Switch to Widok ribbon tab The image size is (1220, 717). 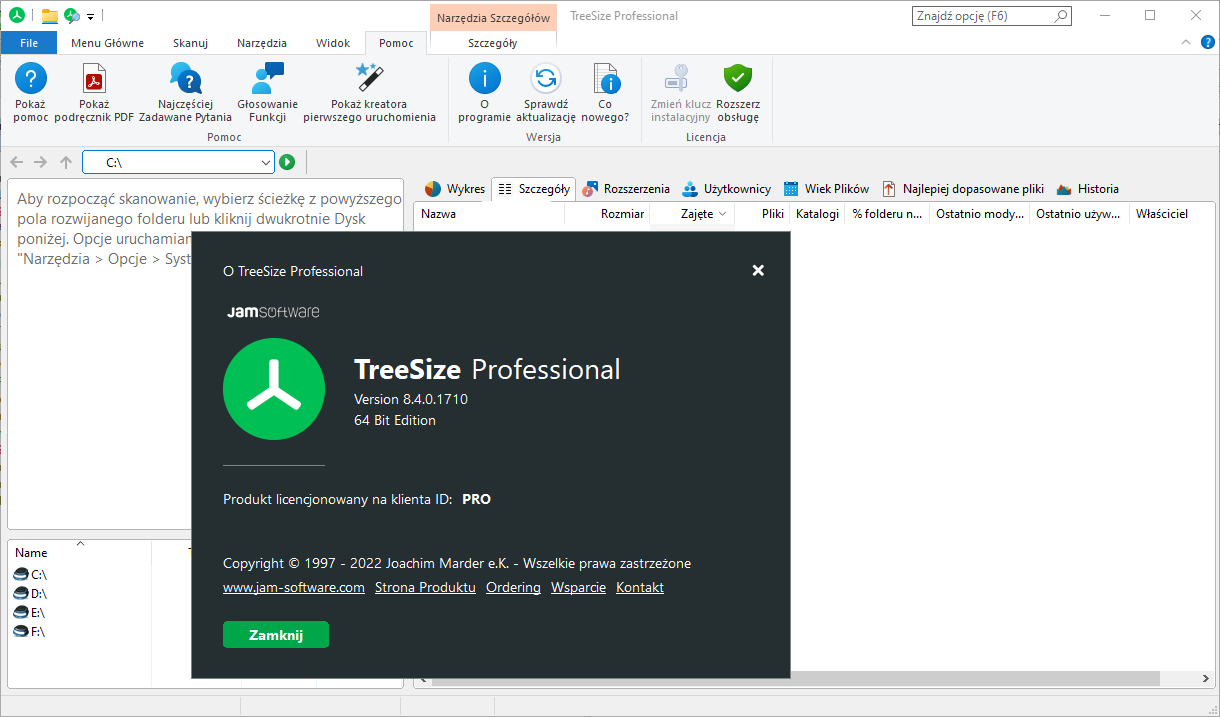[x=333, y=43]
